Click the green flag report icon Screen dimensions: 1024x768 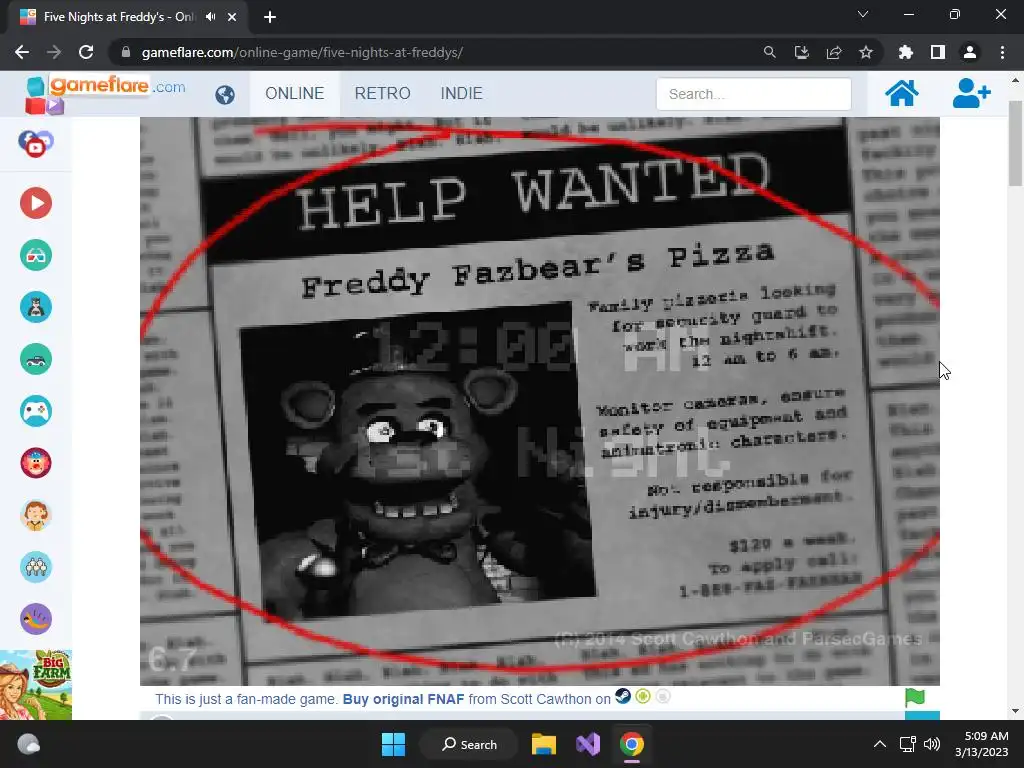pyautogui.click(x=915, y=697)
